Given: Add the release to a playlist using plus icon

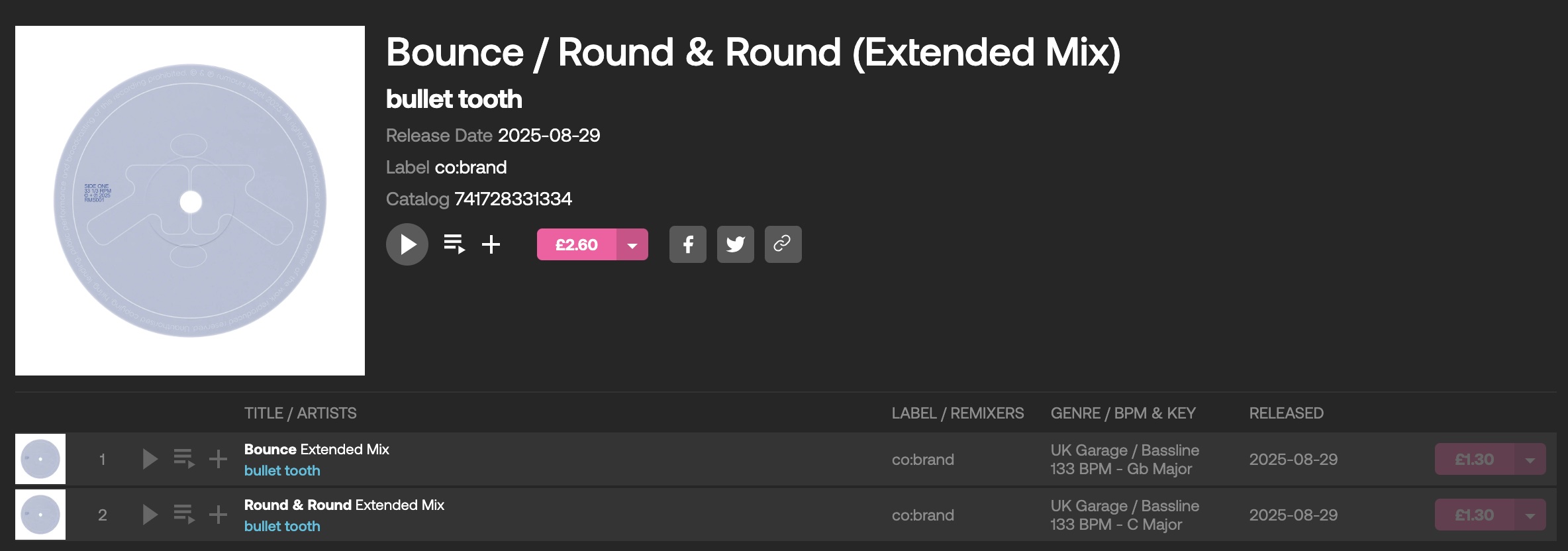Looking at the screenshot, I should point(491,244).
